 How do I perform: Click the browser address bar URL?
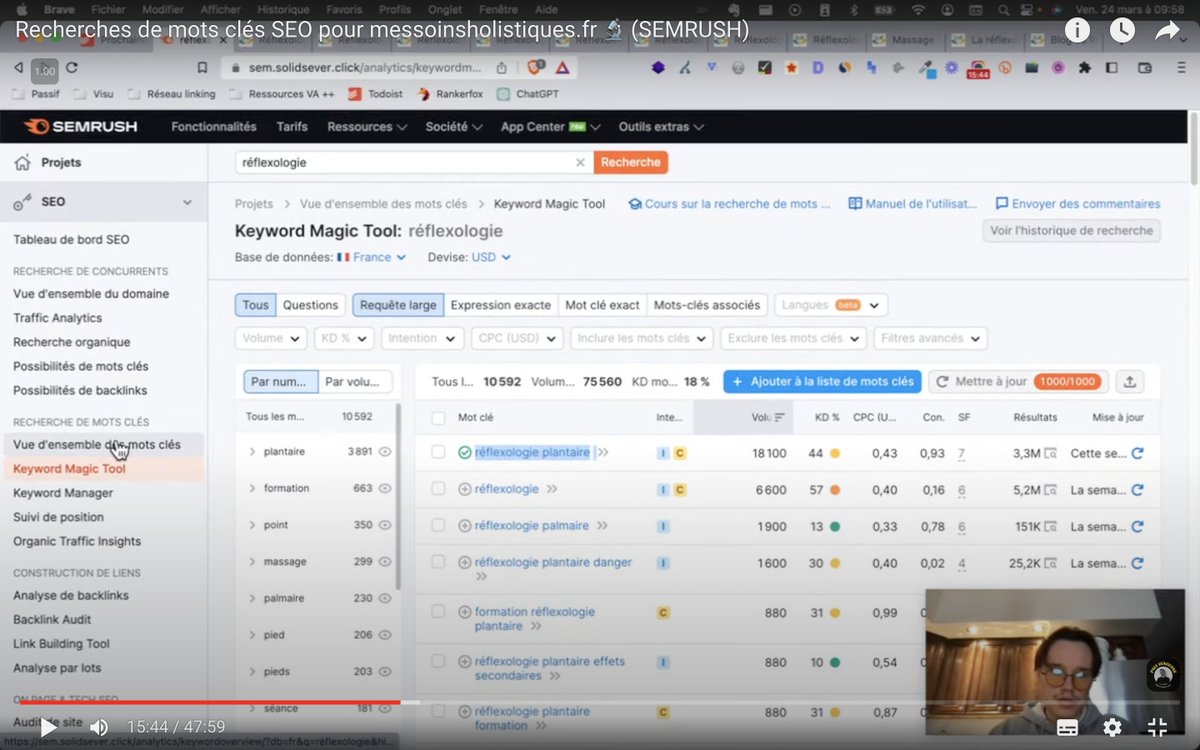pyautogui.click(x=365, y=68)
